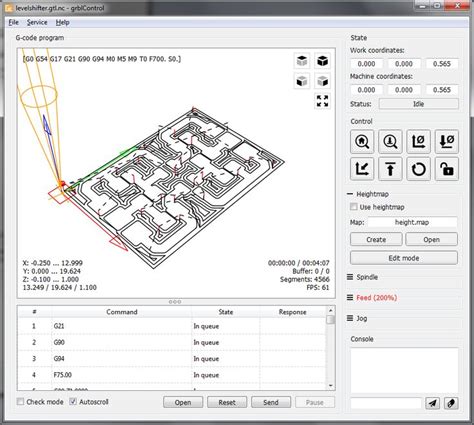Click the command table scrollbar down arrow

click(331, 386)
